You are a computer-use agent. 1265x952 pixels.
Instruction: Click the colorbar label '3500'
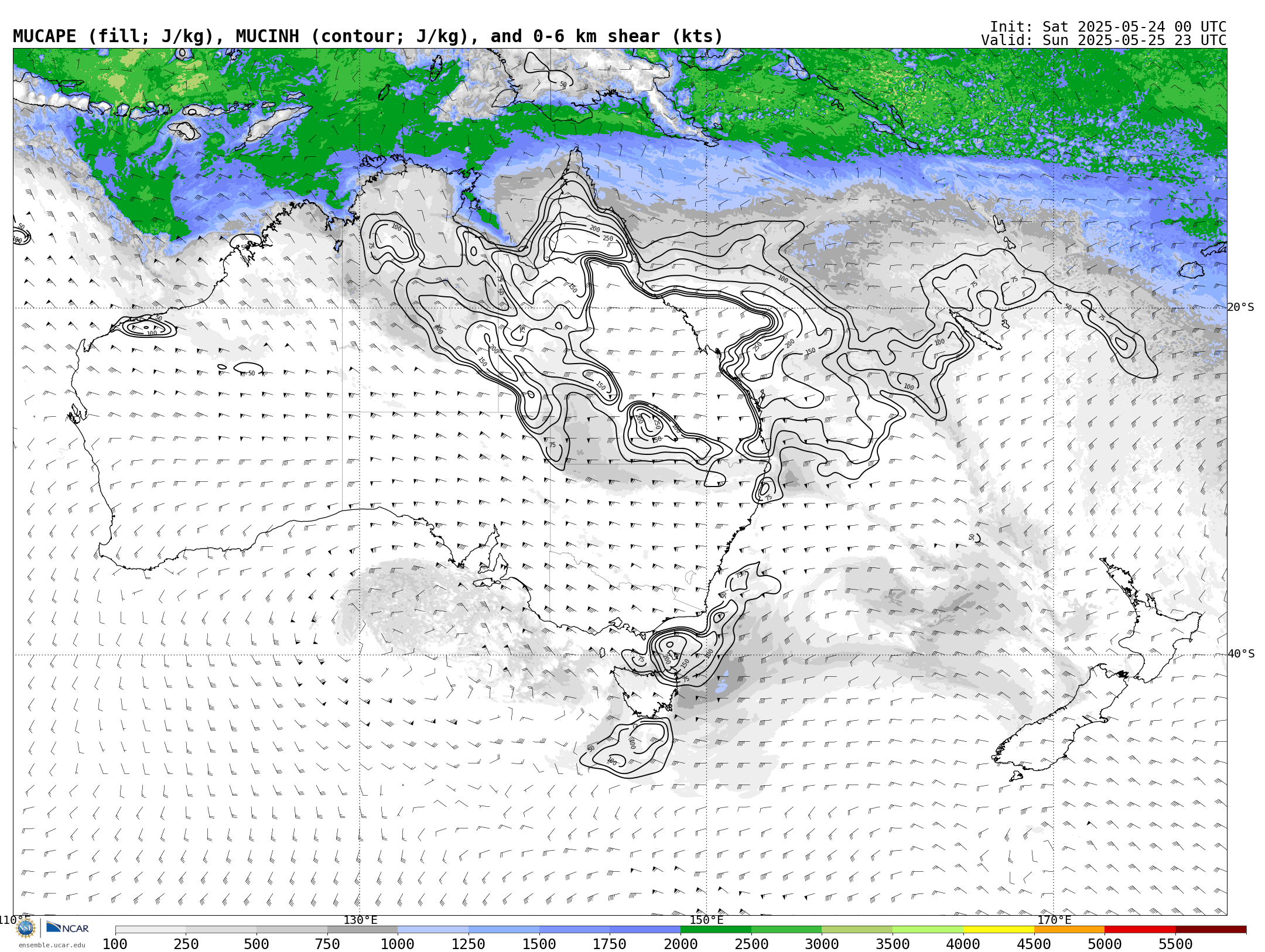click(893, 944)
